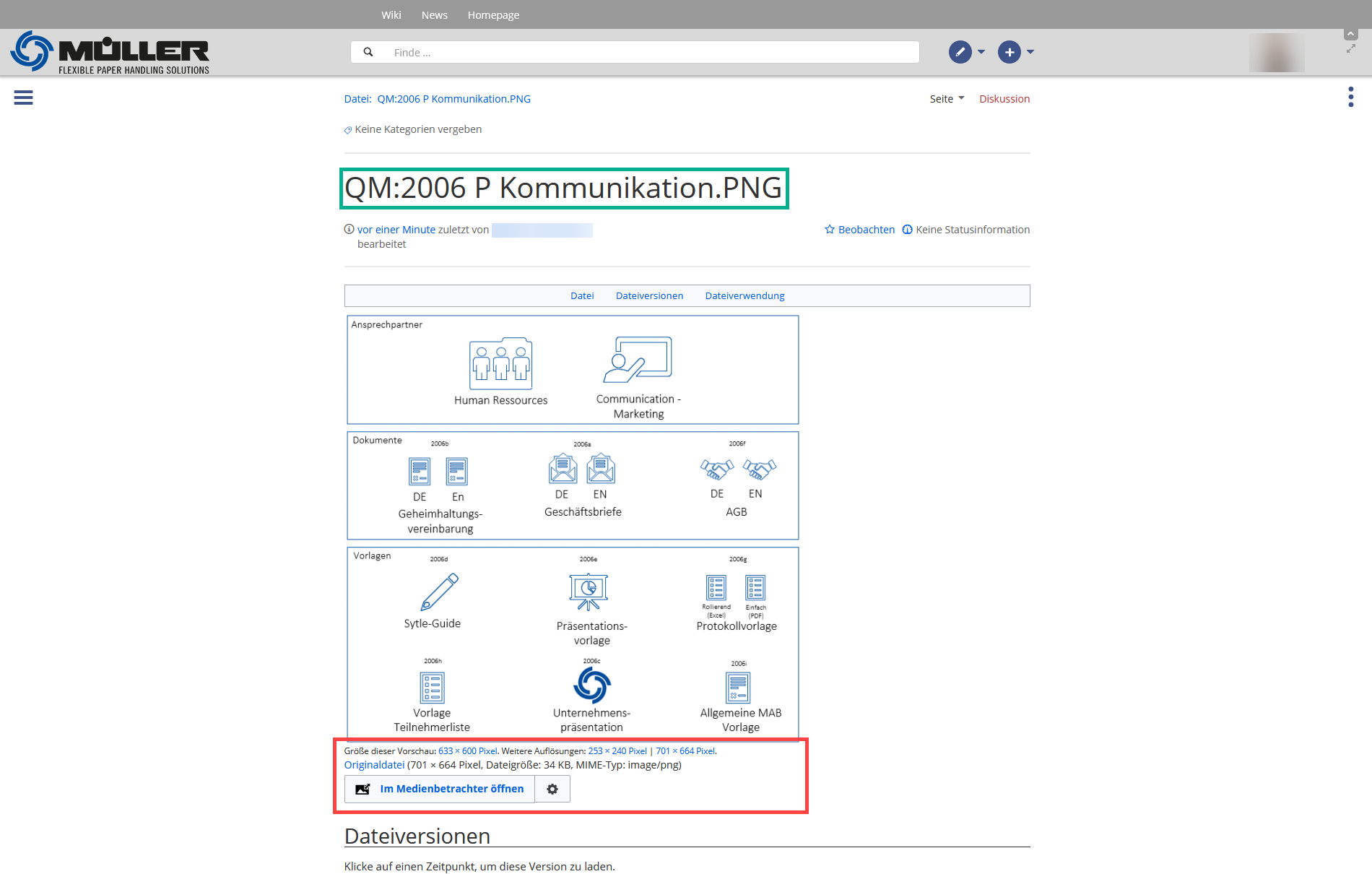Screen dimensions: 1372x874
Task: Switch to the Diskussion tab
Action: coord(1004,99)
